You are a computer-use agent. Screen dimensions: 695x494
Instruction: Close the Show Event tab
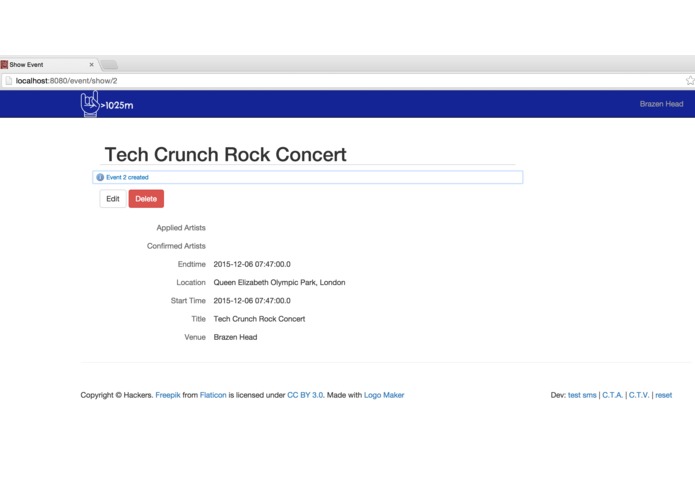[91, 65]
